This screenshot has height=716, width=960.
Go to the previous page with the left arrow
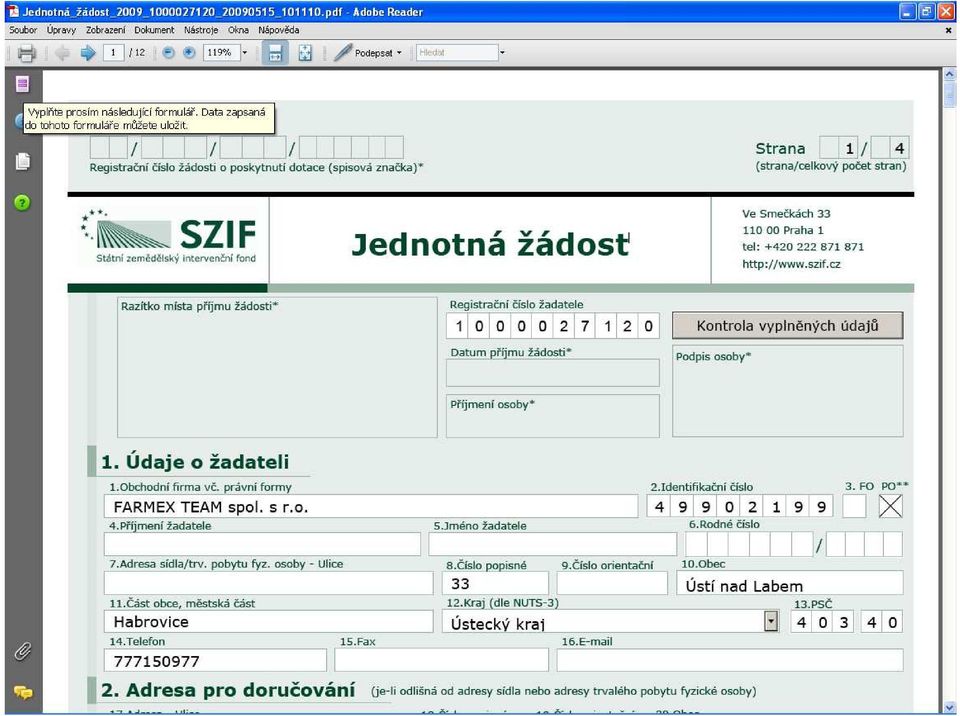click(x=62, y=53)
